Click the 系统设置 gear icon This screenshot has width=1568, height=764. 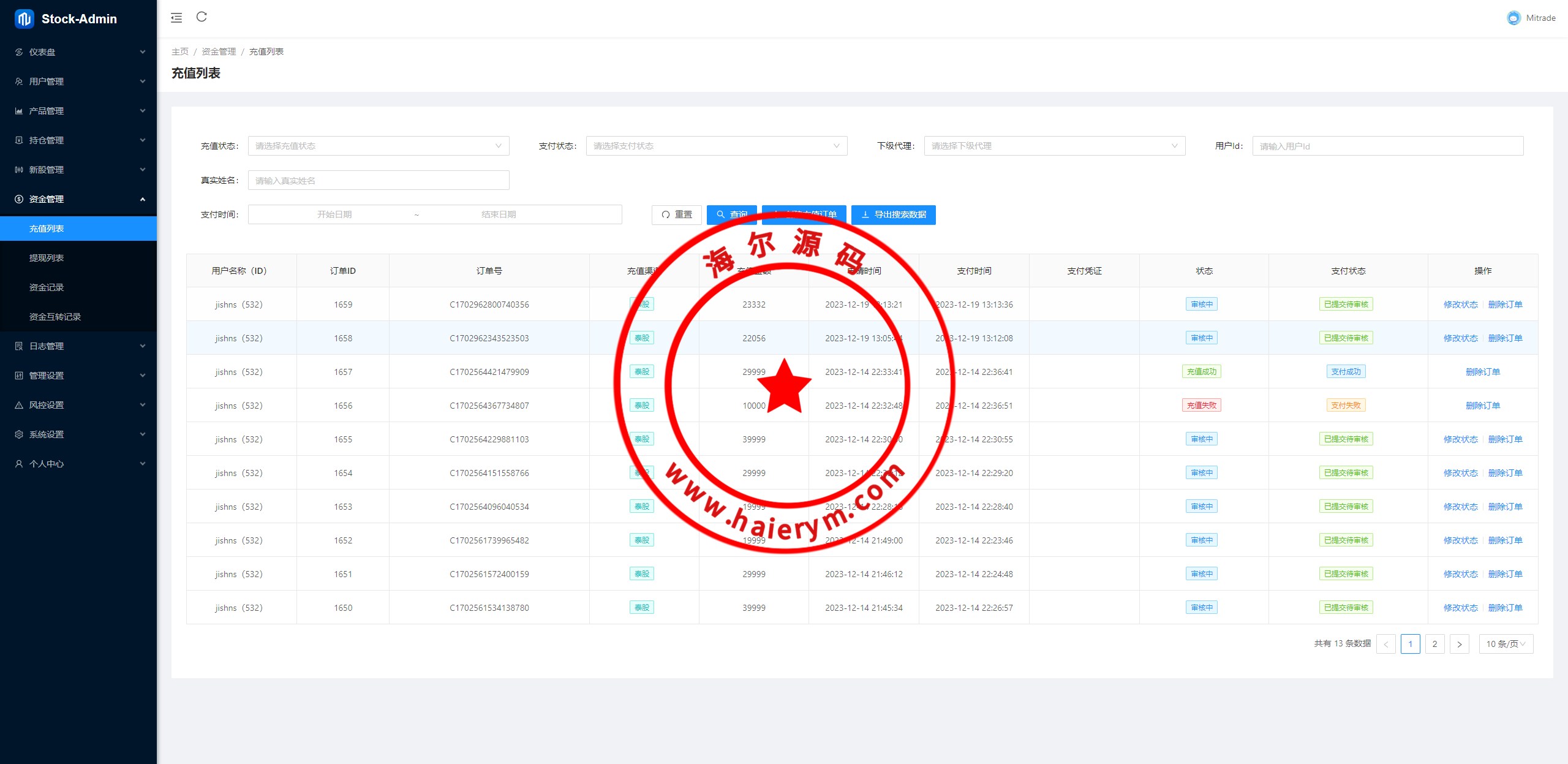coord(19,434)
